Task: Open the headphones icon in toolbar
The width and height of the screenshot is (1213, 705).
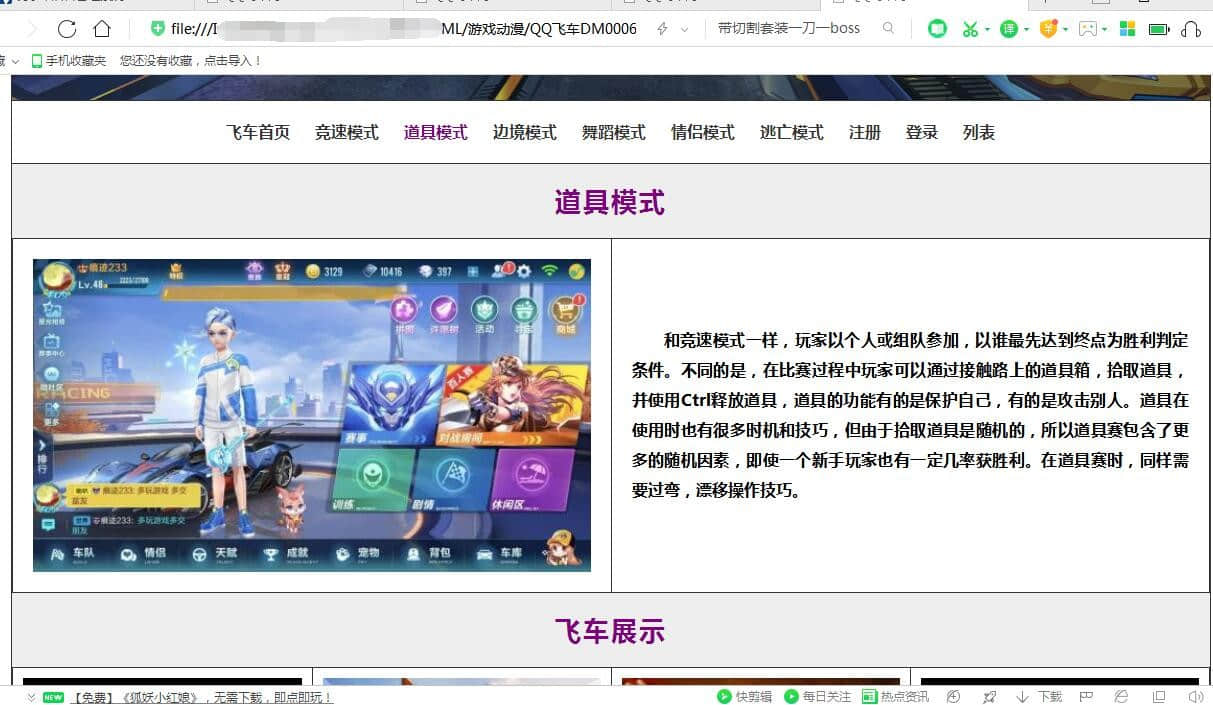Action: 1190,29
